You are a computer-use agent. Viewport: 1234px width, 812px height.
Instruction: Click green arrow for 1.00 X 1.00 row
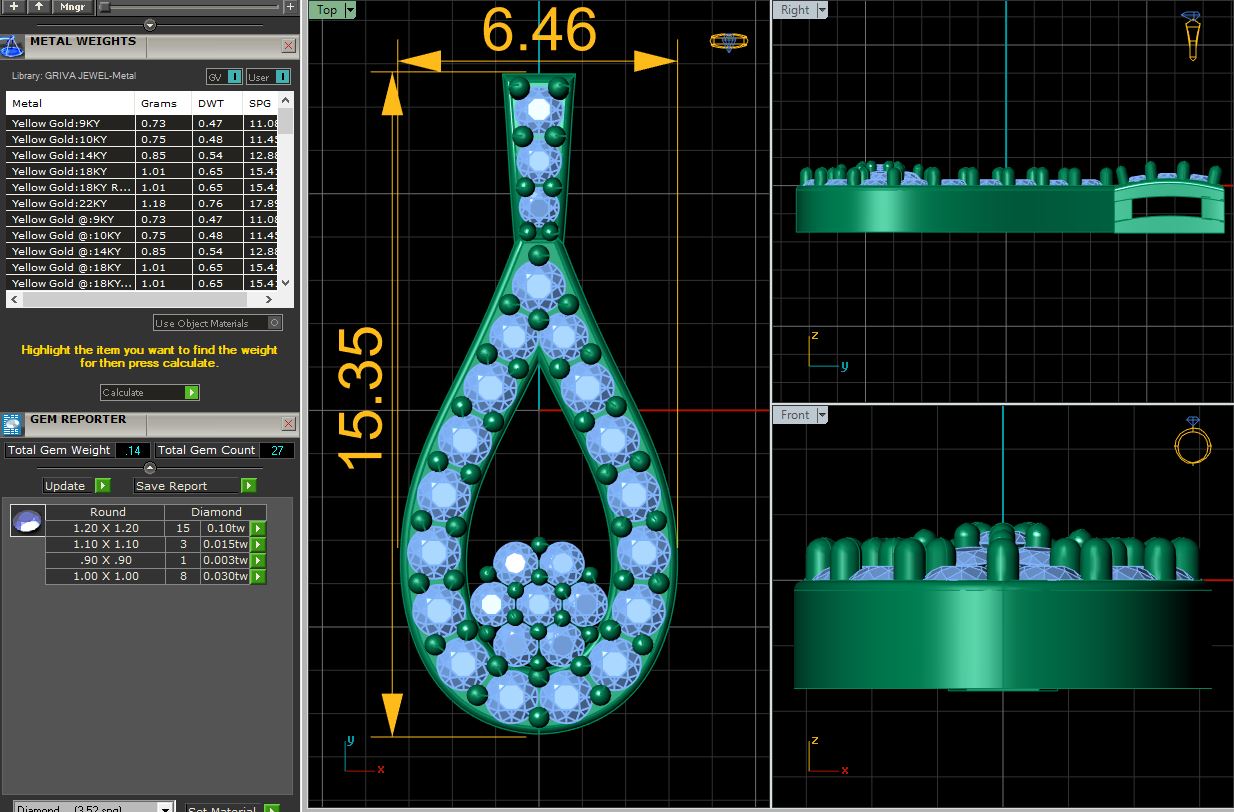click(x=258, y=576)
